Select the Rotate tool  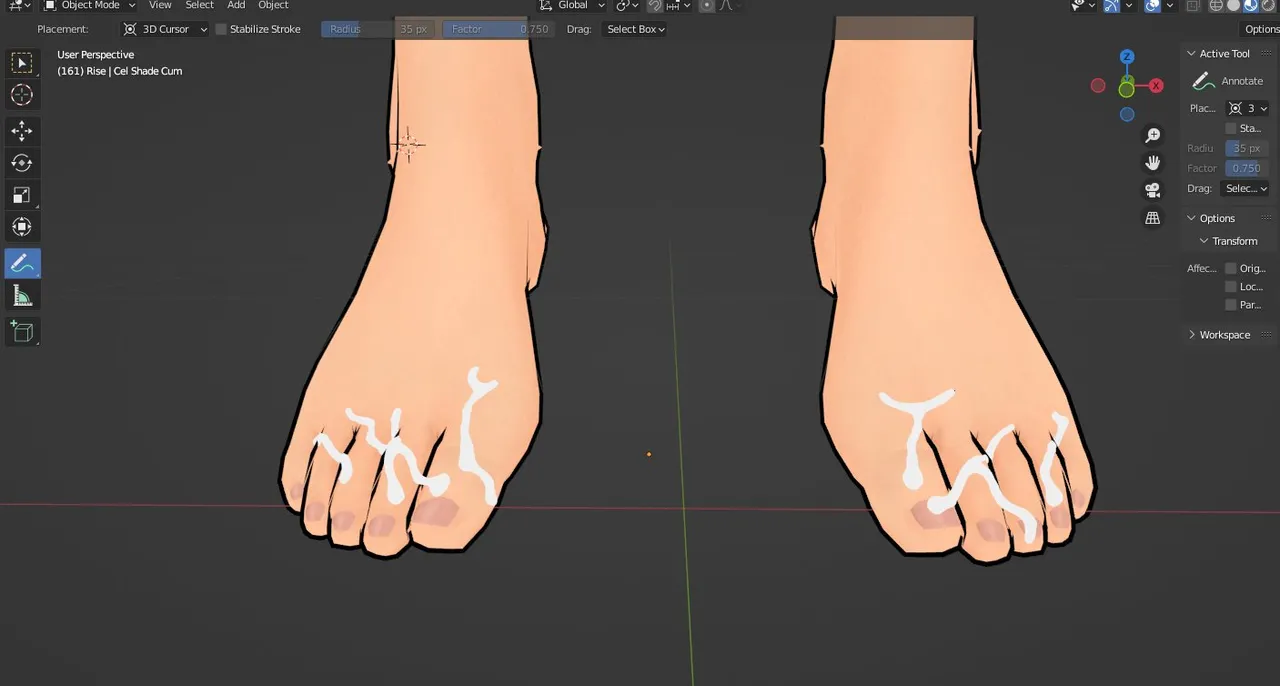coord(21,163)
